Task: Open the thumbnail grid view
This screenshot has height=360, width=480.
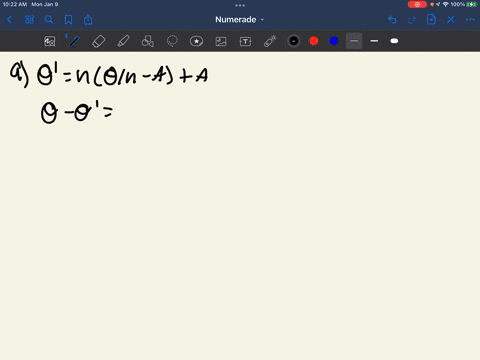Action: [x=29, y=20]
